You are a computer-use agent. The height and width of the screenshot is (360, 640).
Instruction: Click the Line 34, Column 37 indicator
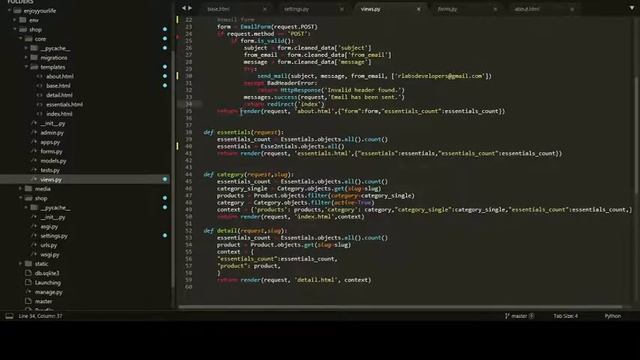click(40, 316)
